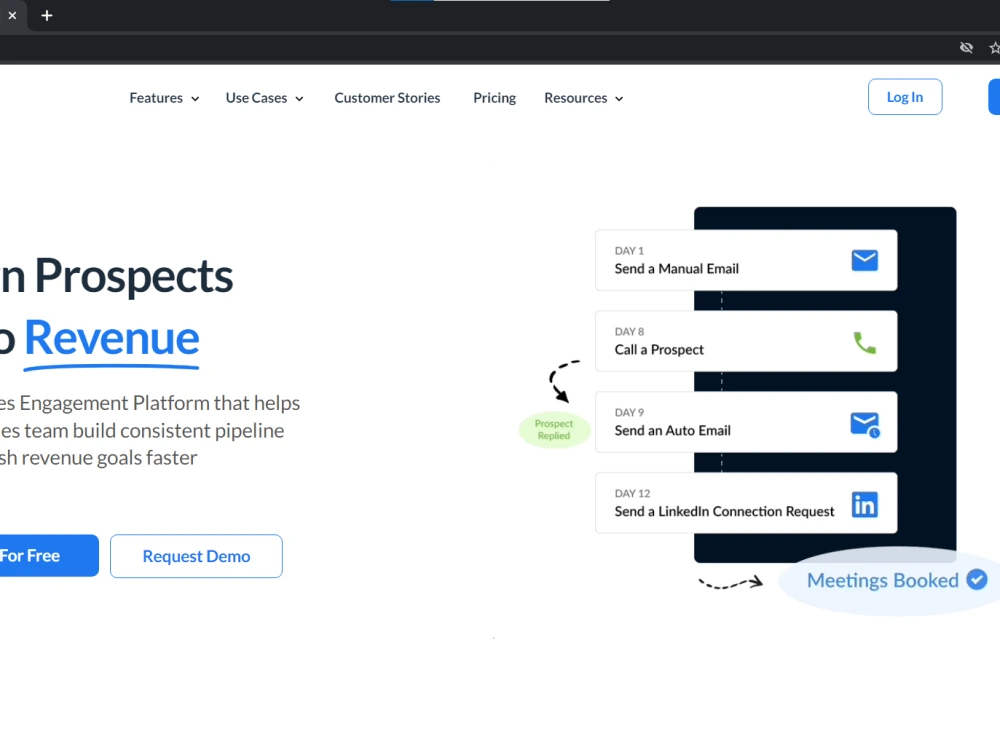Click the blue checkmark beside Meetings Booked
Image resolution: width=1000 pixels, height=750 pixels.
coord(976,580)
